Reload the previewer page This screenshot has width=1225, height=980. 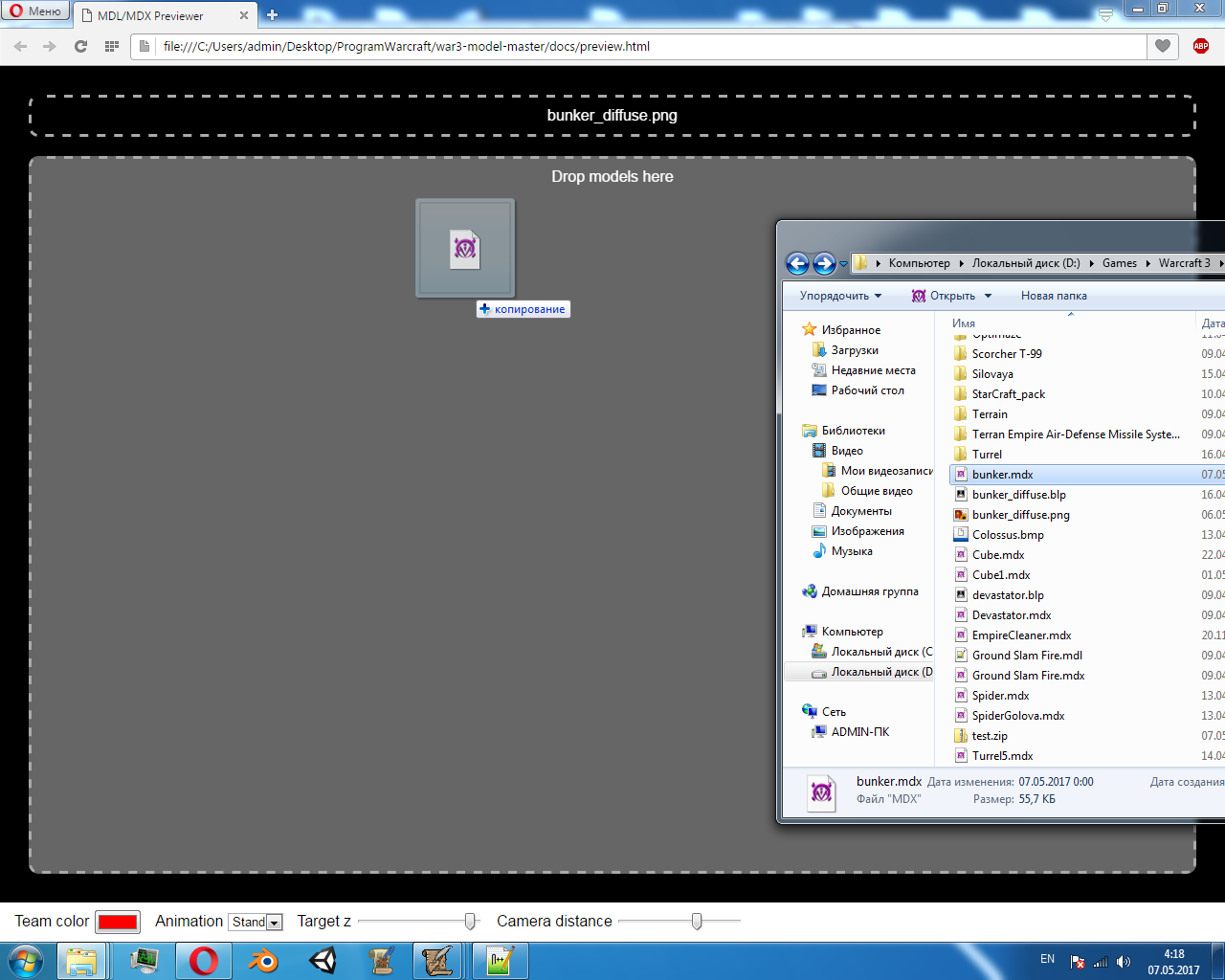[x=80, y=46]
